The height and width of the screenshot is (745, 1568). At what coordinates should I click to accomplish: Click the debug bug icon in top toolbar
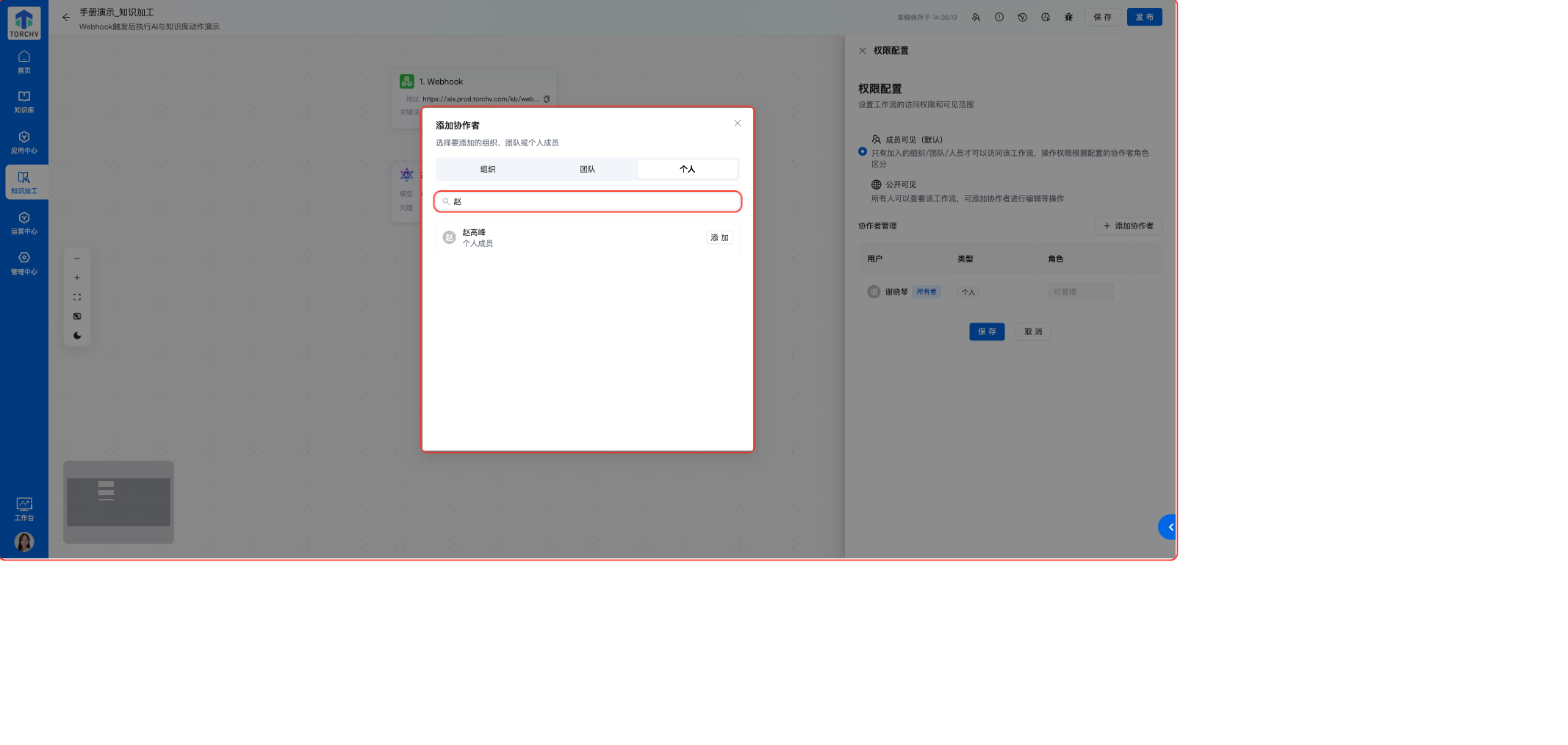(x=1068, y=18)
